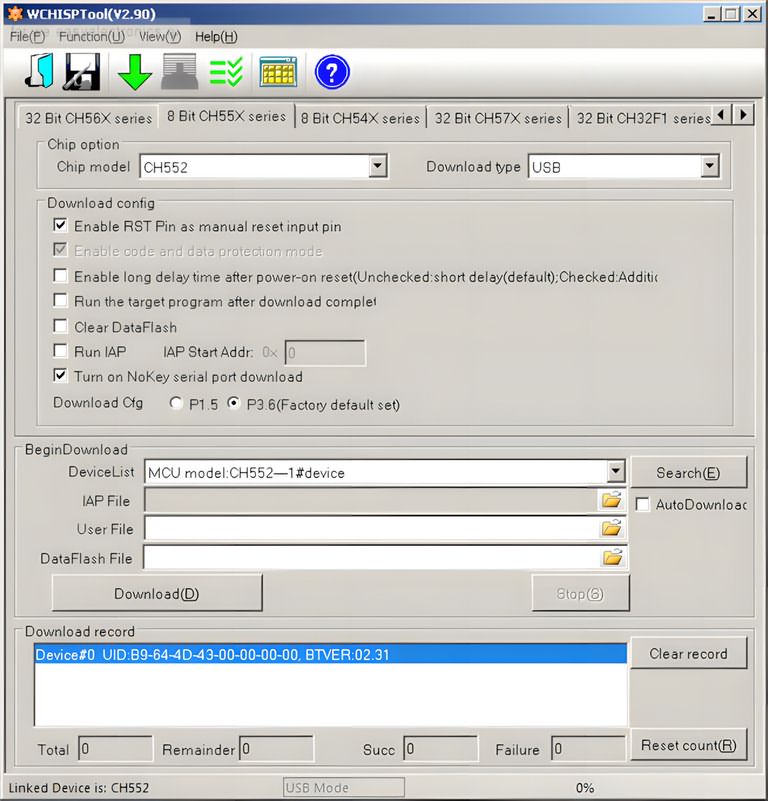Click the green download arrow icon
The height and width of the screenshot is (801, 768).
(134, 73)
